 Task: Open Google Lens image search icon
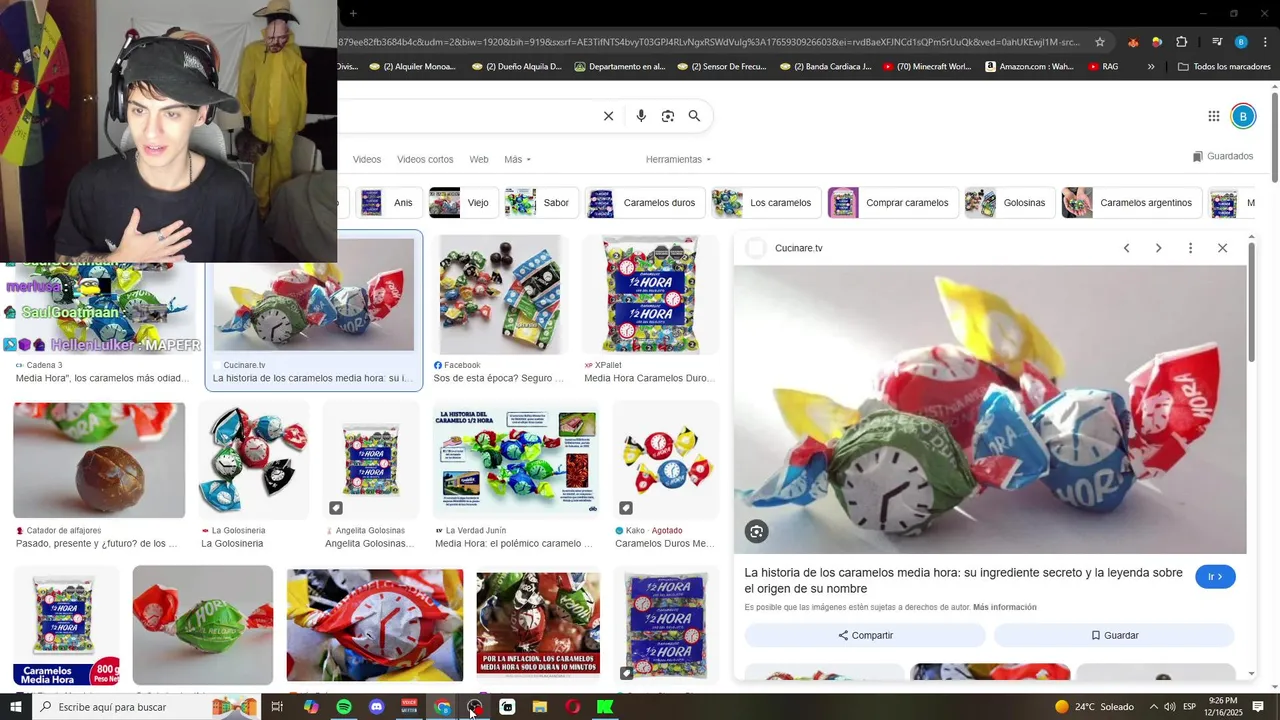click(668, 116)
